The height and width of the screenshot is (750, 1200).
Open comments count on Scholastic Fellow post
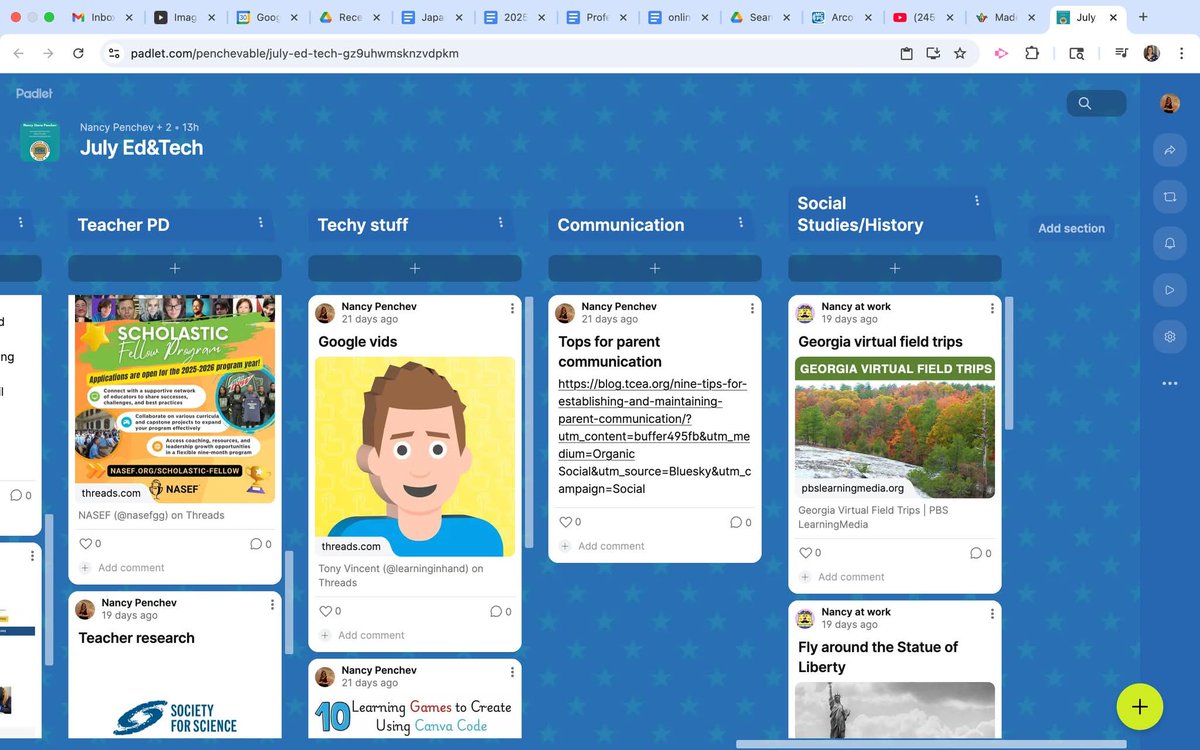tap(260, 544)
